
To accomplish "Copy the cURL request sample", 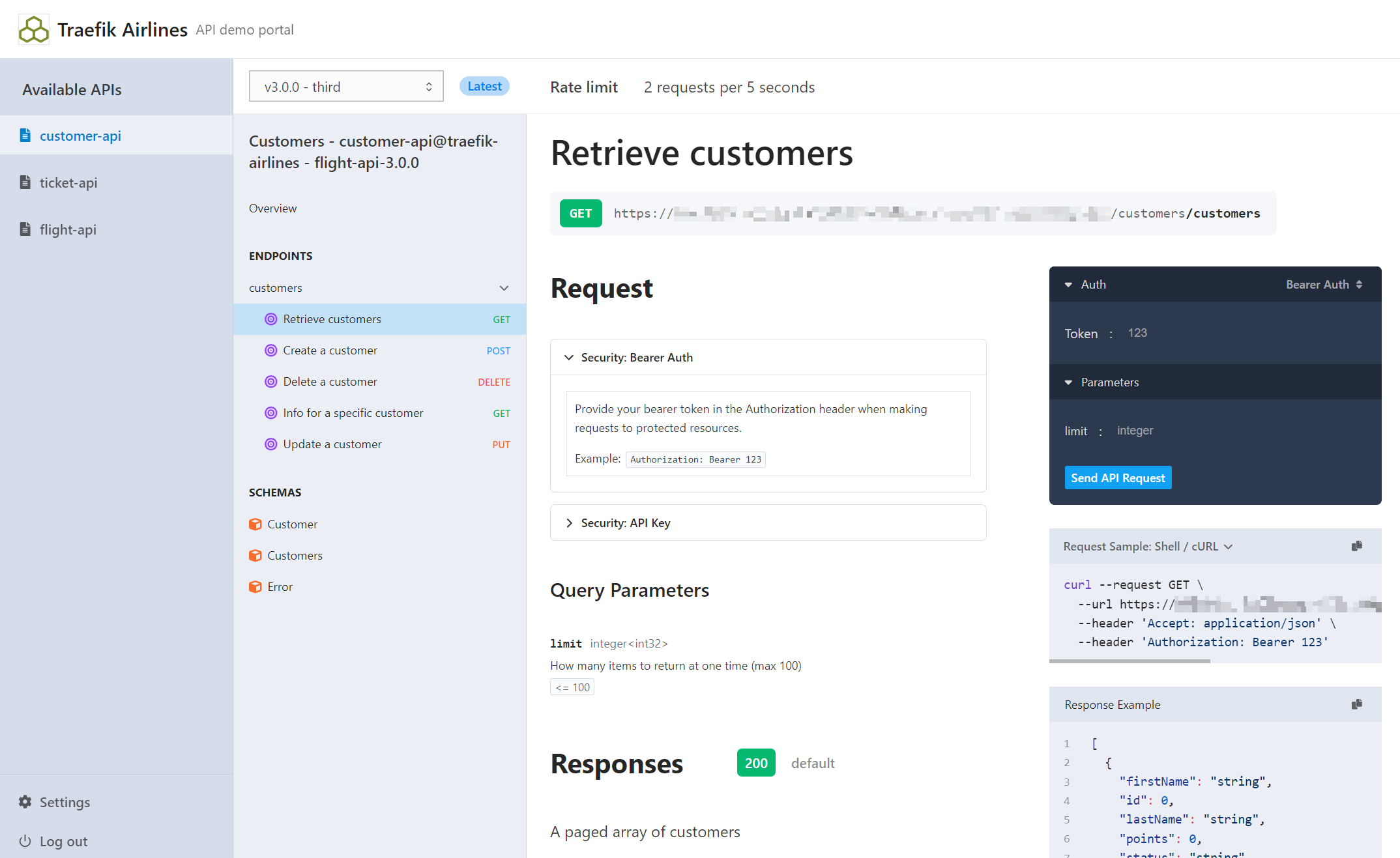I will tap(1356, 546).
